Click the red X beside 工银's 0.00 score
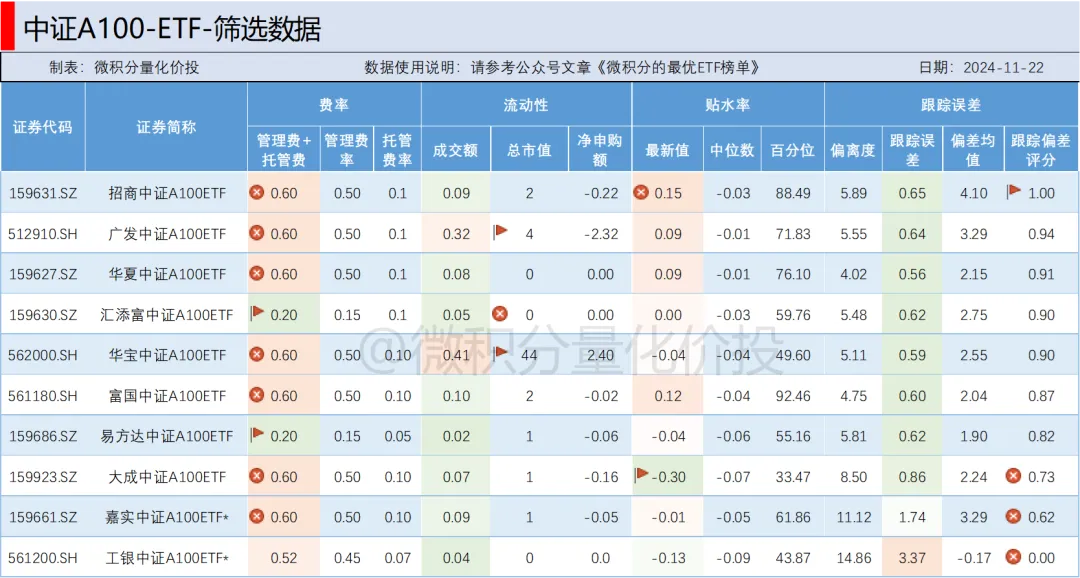Screen dimensions: 1080x578 (1013, 557)
